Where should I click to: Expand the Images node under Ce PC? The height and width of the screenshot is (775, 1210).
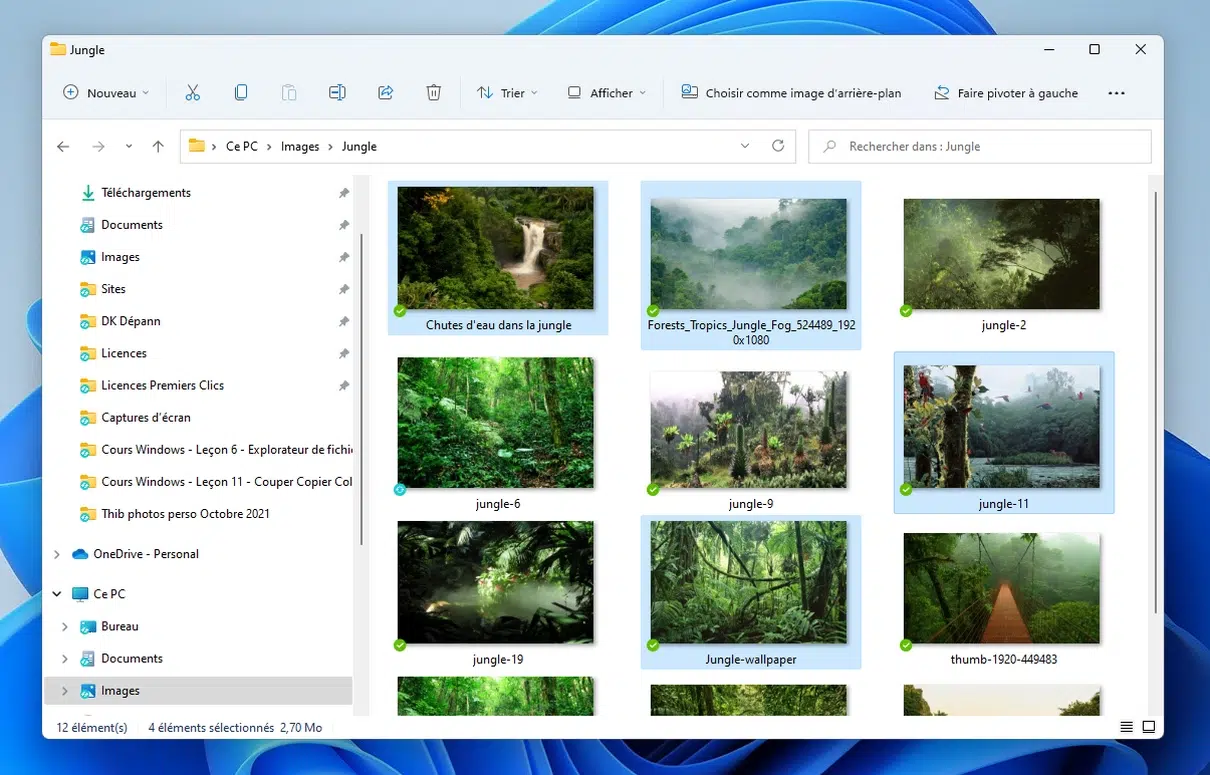[x=65, y=691]
